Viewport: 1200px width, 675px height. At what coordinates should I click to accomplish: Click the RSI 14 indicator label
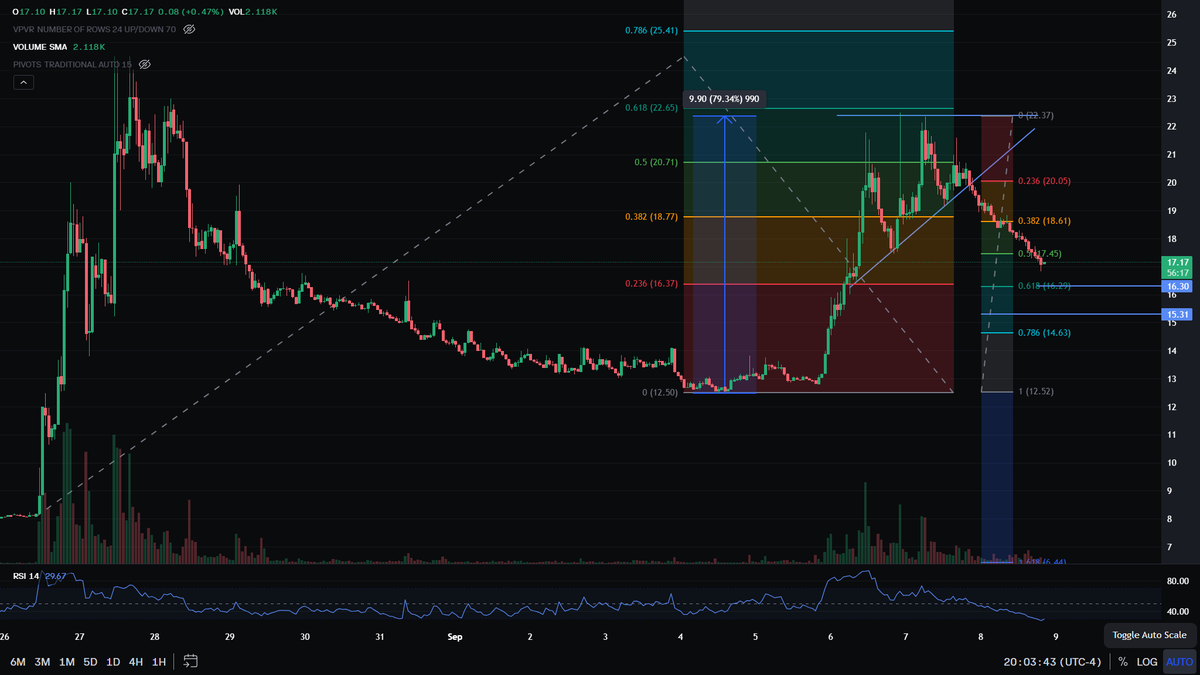[25, 575]
